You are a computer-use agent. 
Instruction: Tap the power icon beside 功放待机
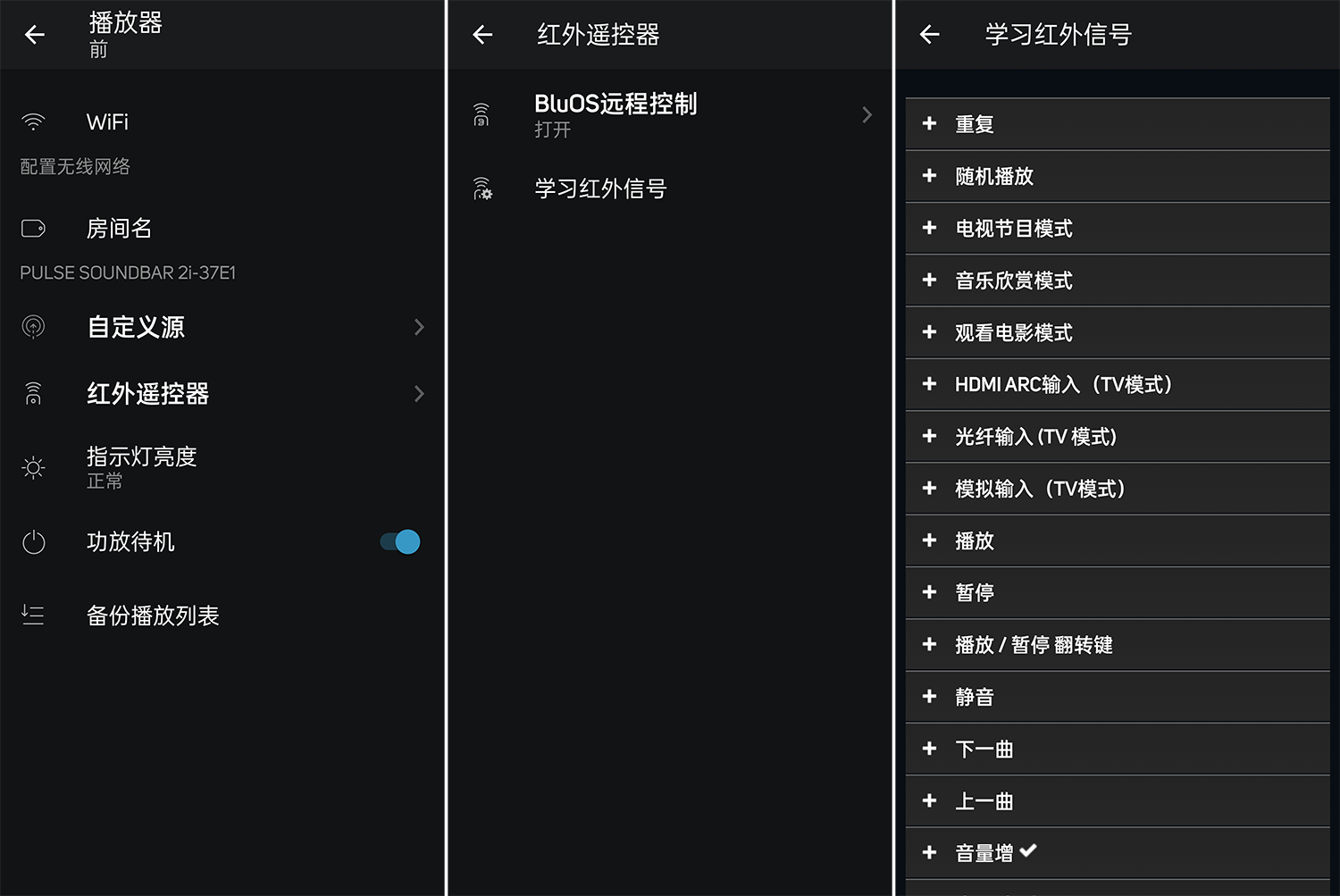pos(33,542)
